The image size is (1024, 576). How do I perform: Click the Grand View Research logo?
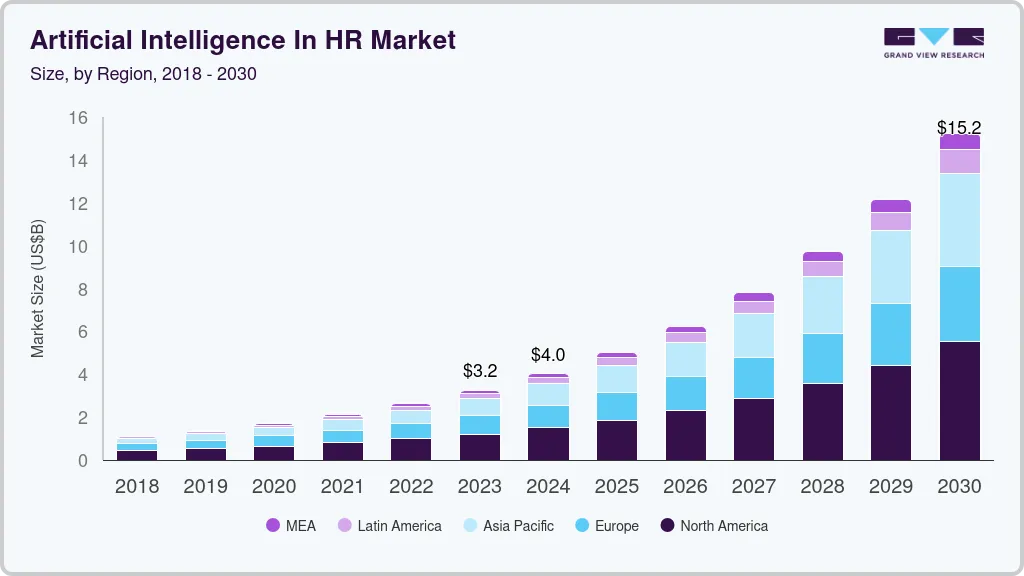[932, 42]
